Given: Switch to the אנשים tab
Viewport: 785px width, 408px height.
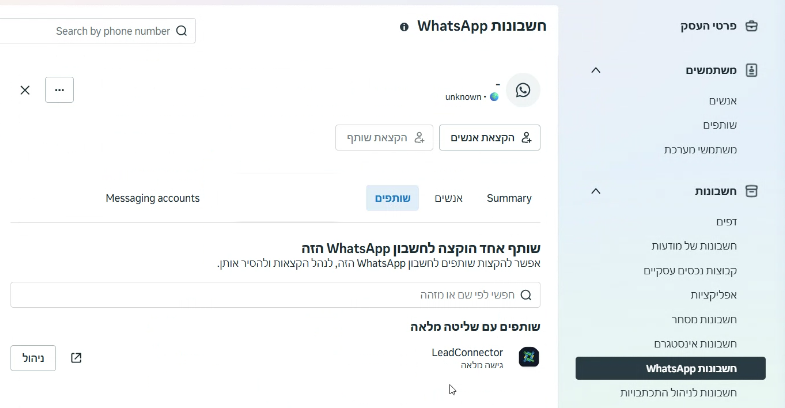Looking at the screenshot, I should 449,198.
